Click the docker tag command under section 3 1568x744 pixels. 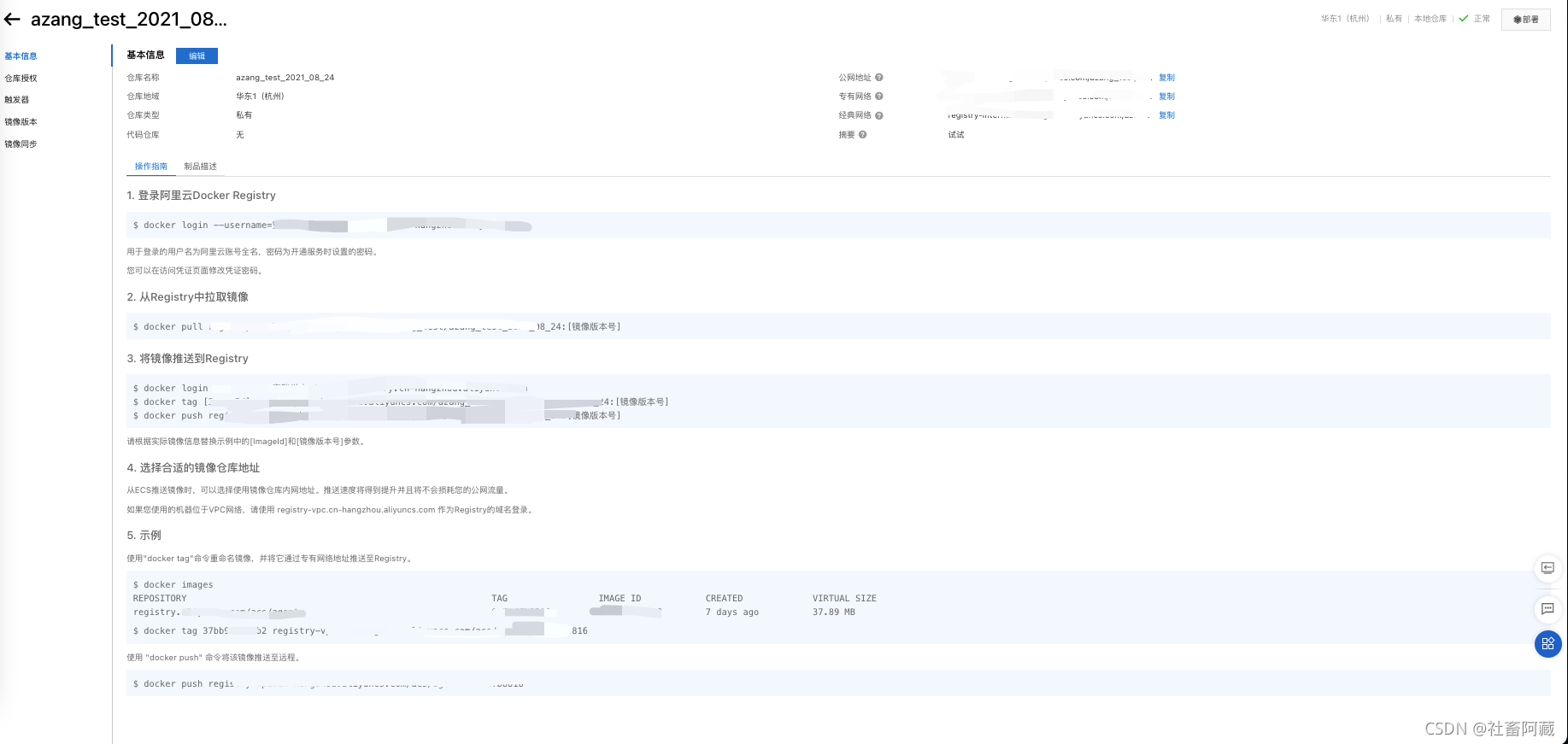point(401,401)
